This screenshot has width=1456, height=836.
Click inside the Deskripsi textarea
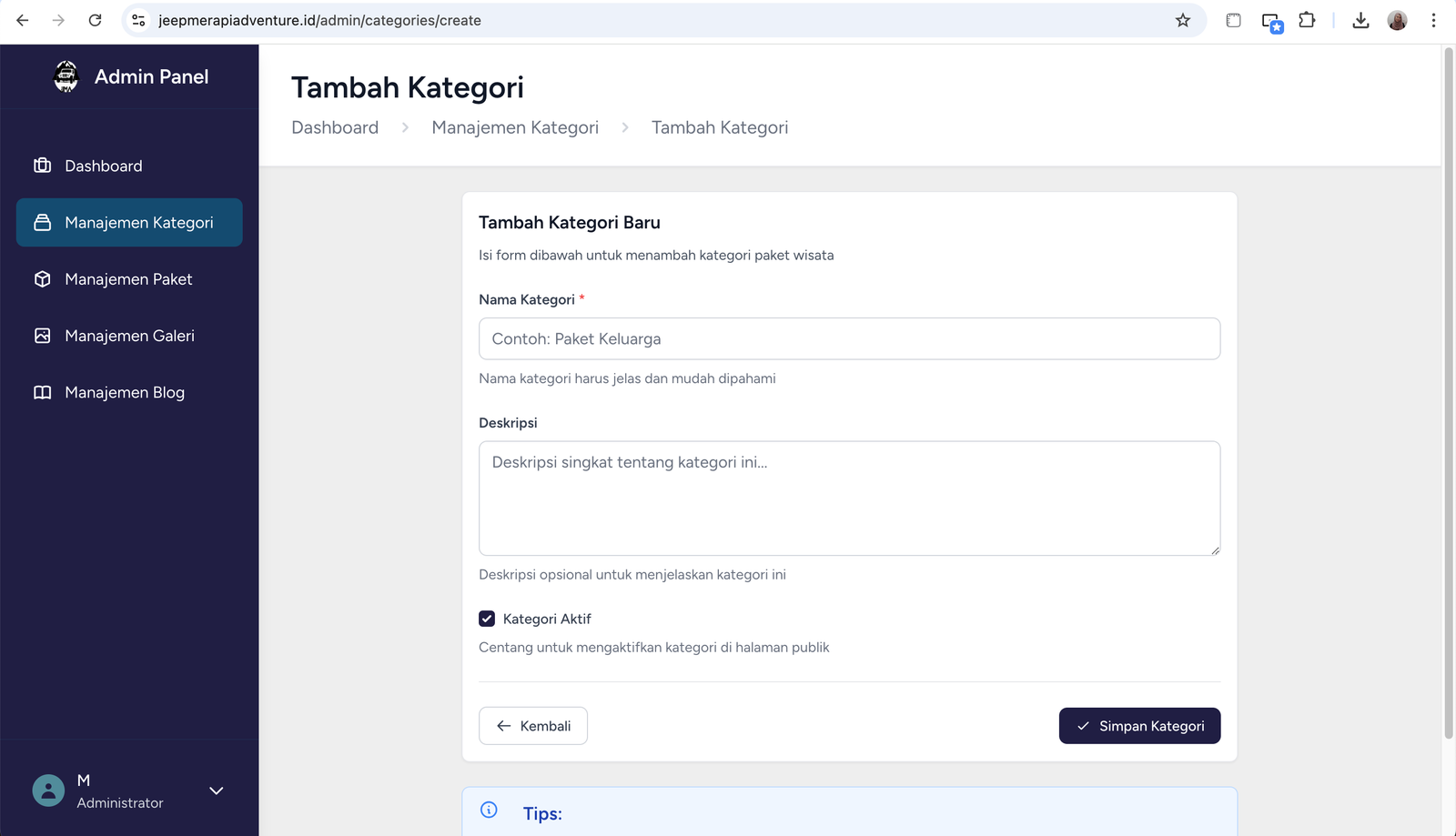[849, 499]
